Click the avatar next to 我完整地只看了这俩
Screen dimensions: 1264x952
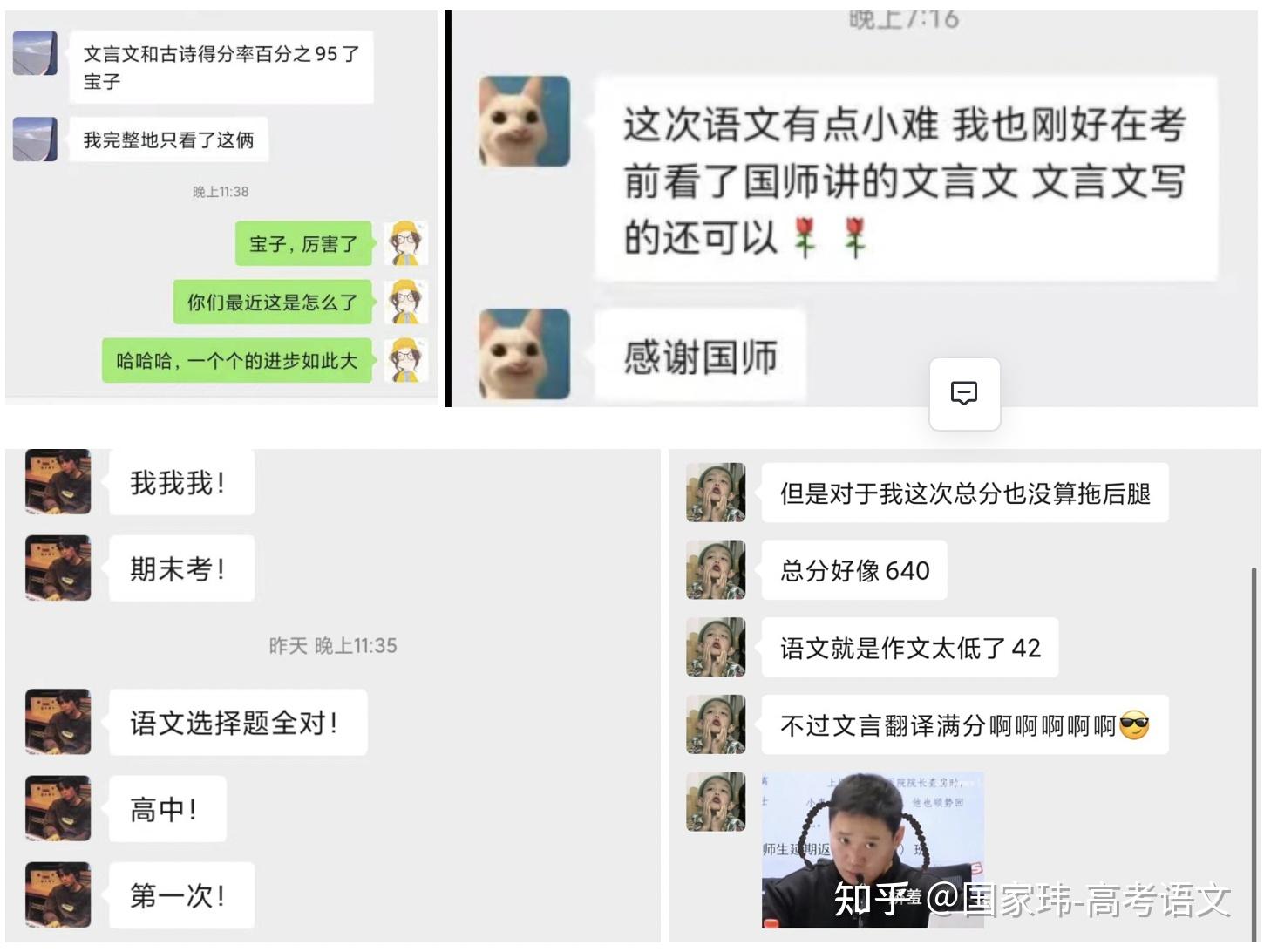(x=35, y=139)
